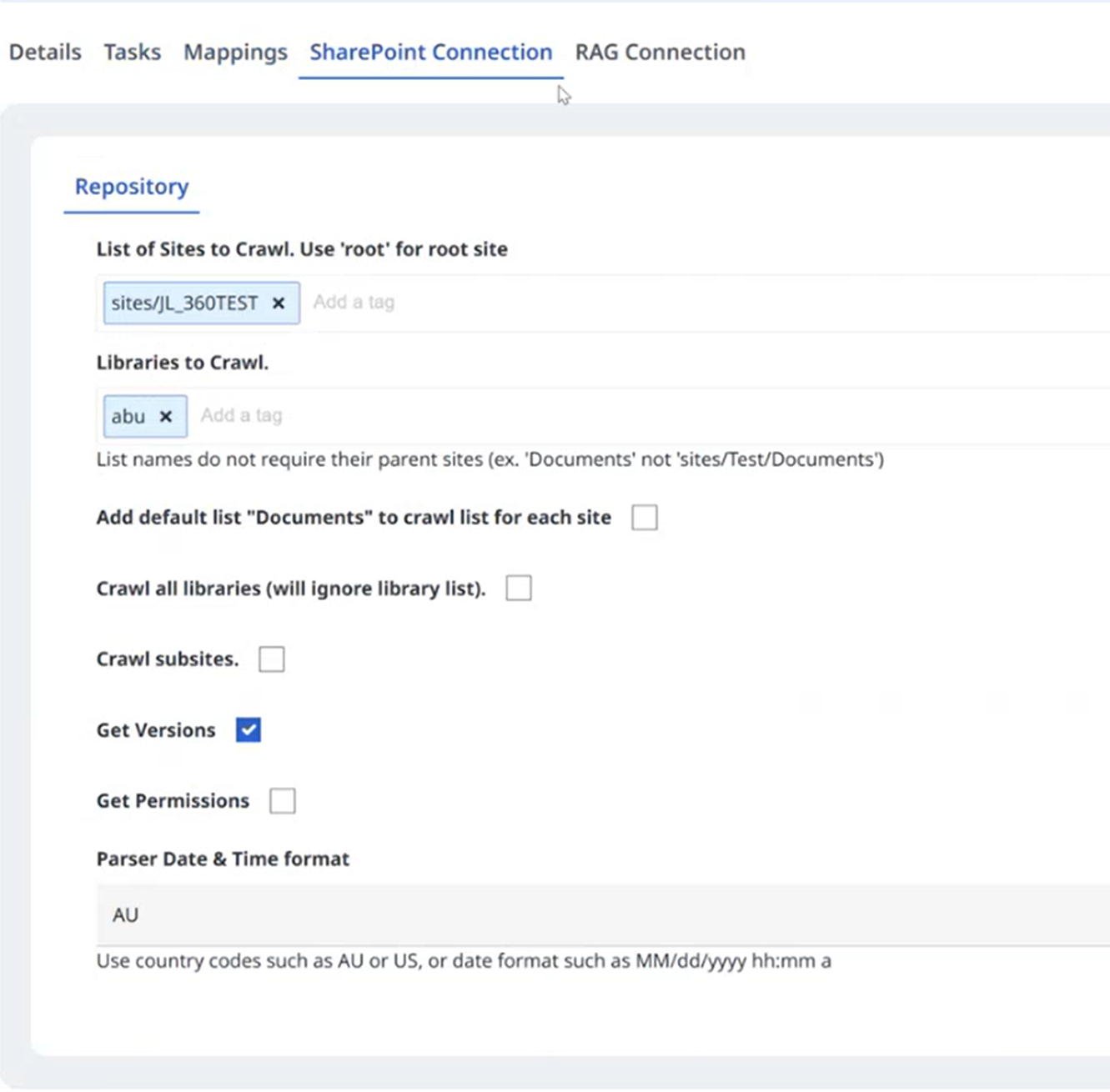Click the abu tag text
The width and height of the screenshot is (1110, 1092).
click(128, 416)
